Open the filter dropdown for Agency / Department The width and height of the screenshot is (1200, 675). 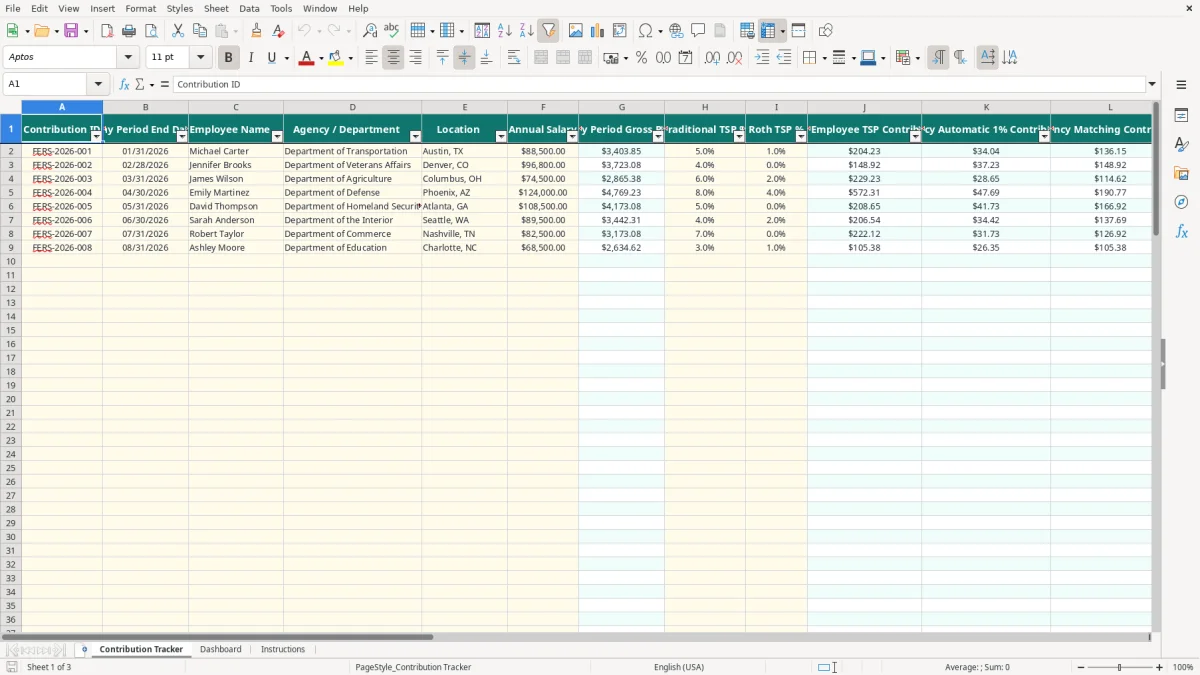[x=415, y=137]
